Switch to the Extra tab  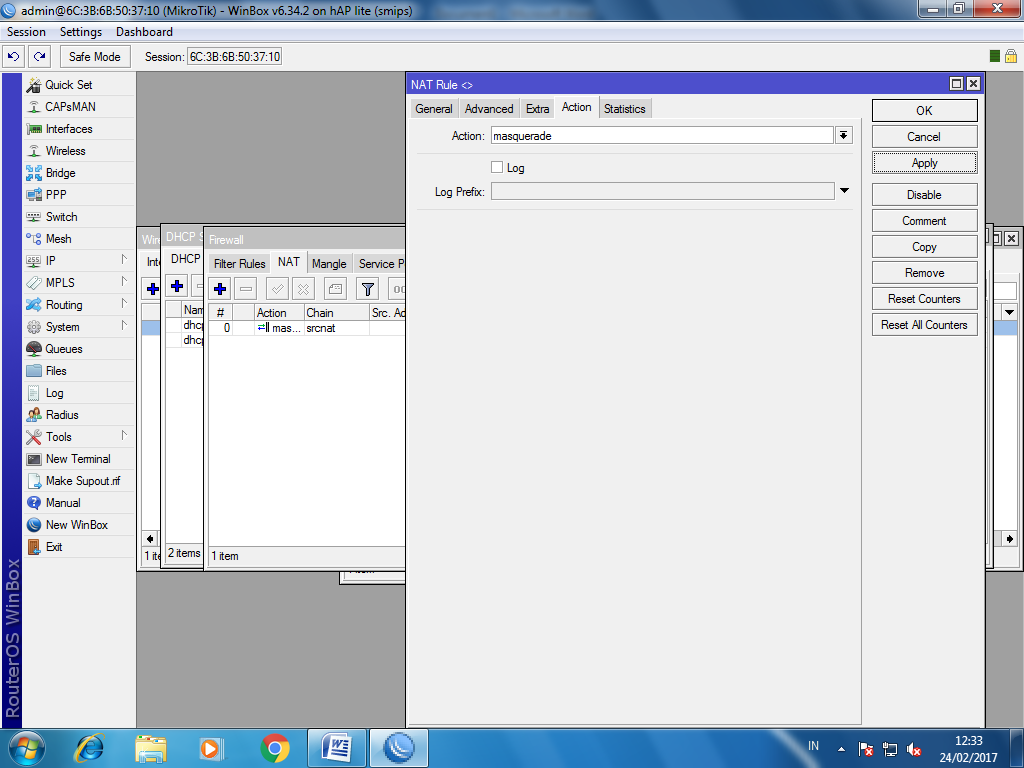(537, 109)
